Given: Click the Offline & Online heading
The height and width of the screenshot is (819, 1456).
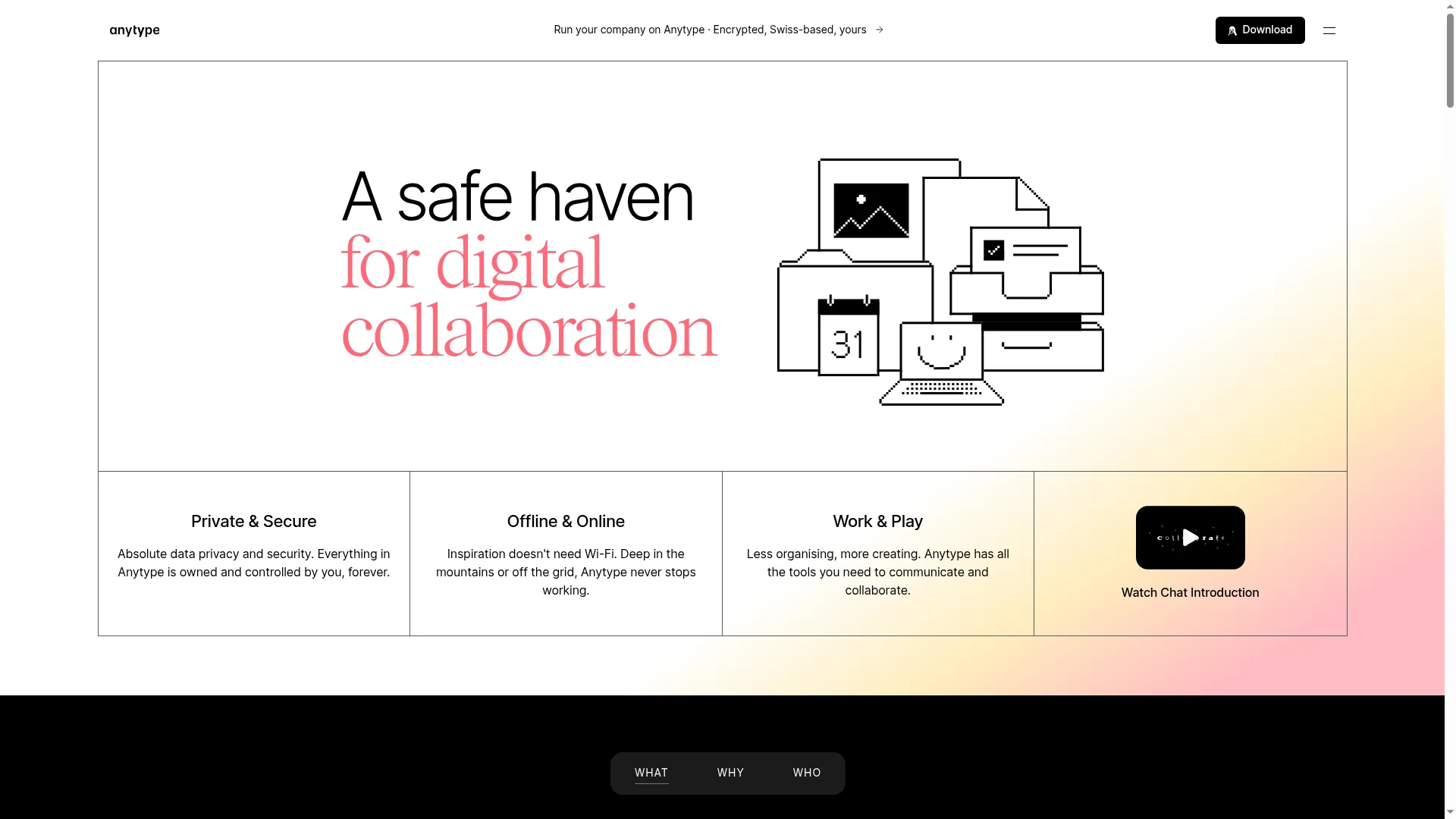Looking at the screenshot, I should click(x=566, y=522).
